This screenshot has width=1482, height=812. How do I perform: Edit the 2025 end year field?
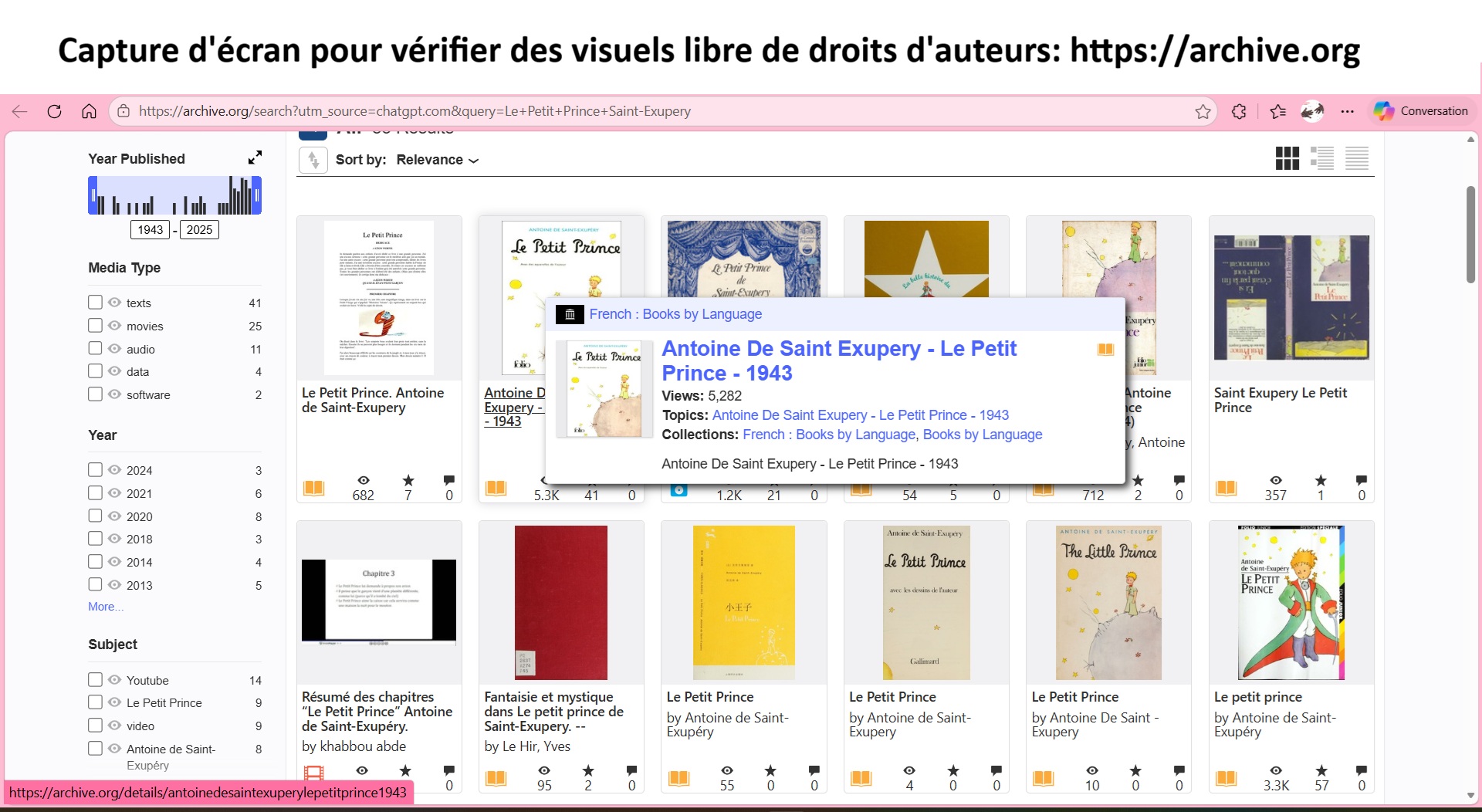pos(199,229)
